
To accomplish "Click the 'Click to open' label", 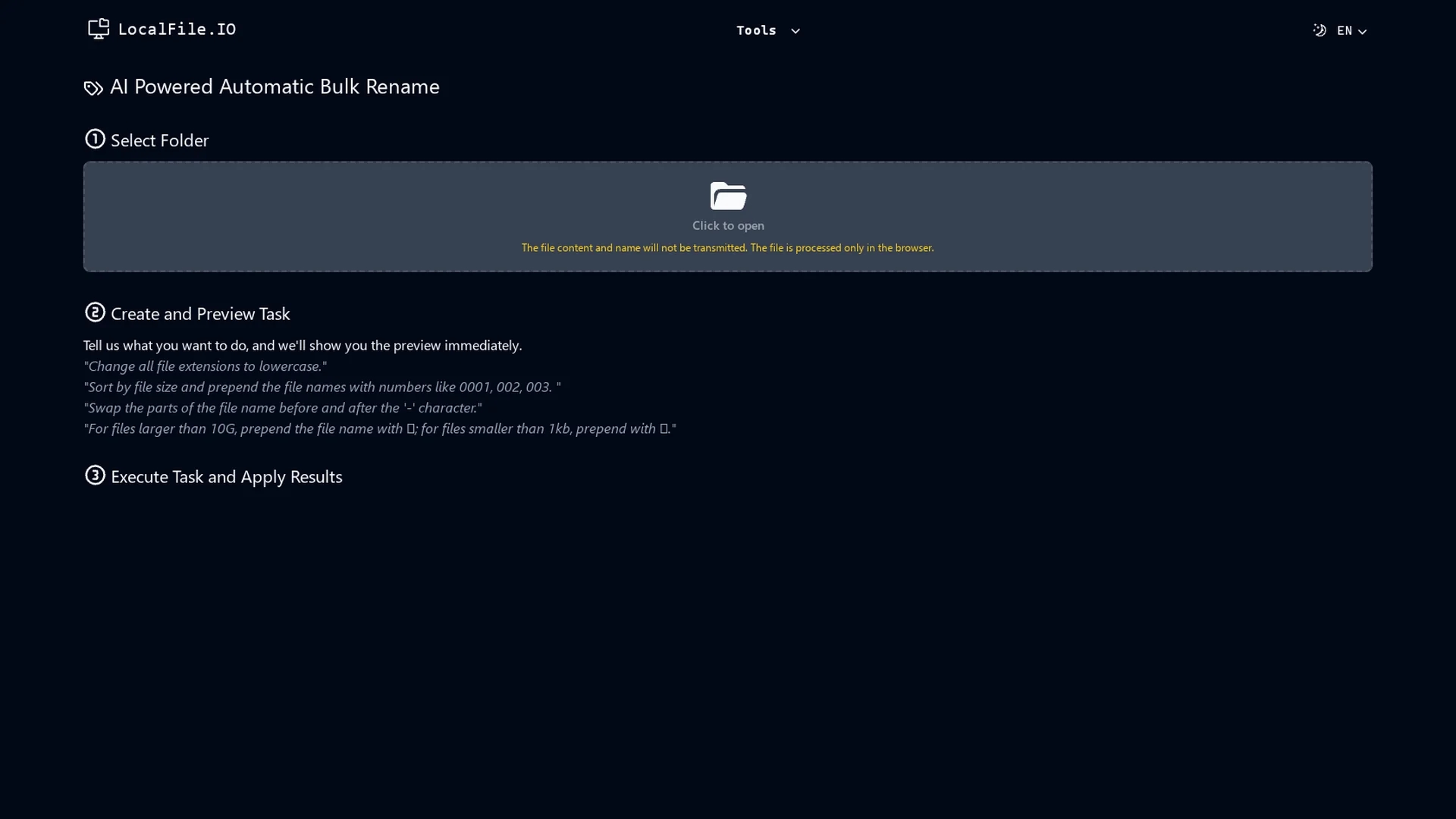I will (728, 226).
